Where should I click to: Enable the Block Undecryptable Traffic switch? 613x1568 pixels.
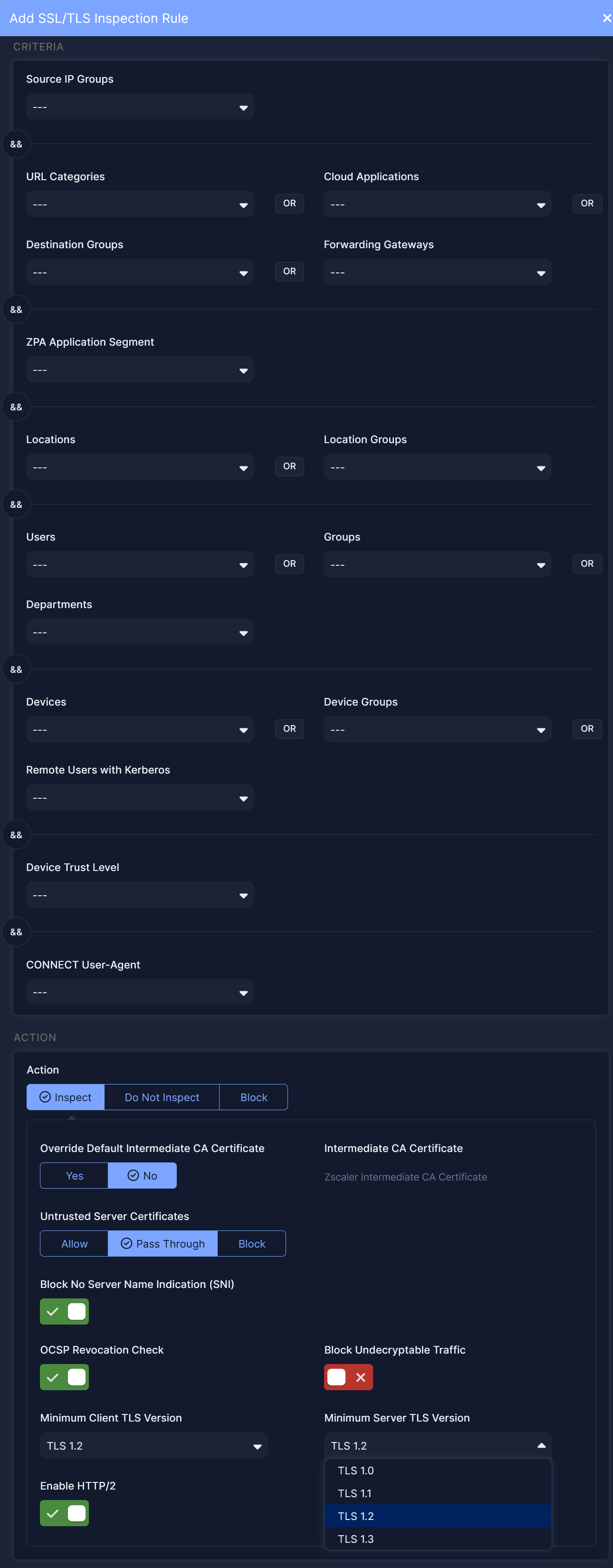tap(348, 1377)
